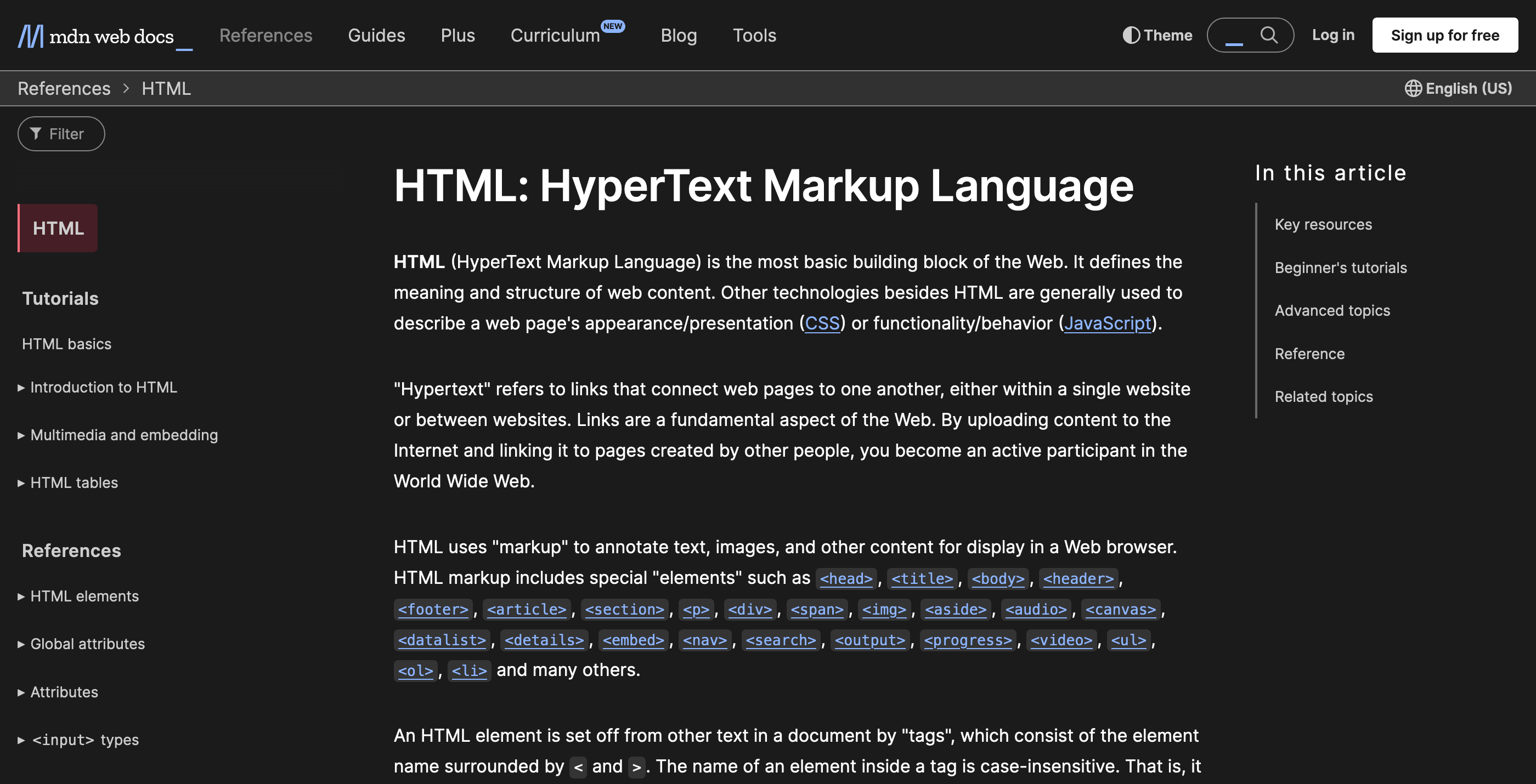Open the Blog page

[679, 35]
